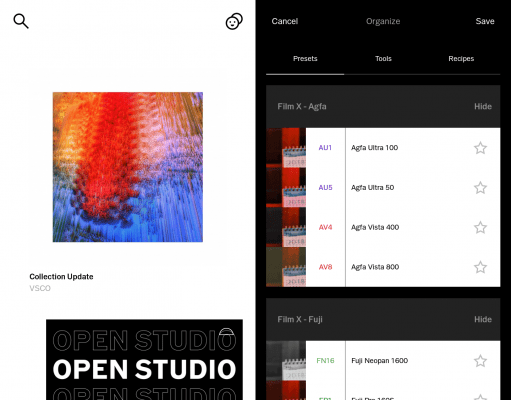Screen dimensions: 511x400
Task: Star the Agfa Vista 800 preset
Action: pyautogui.click(x=480, y=267)
